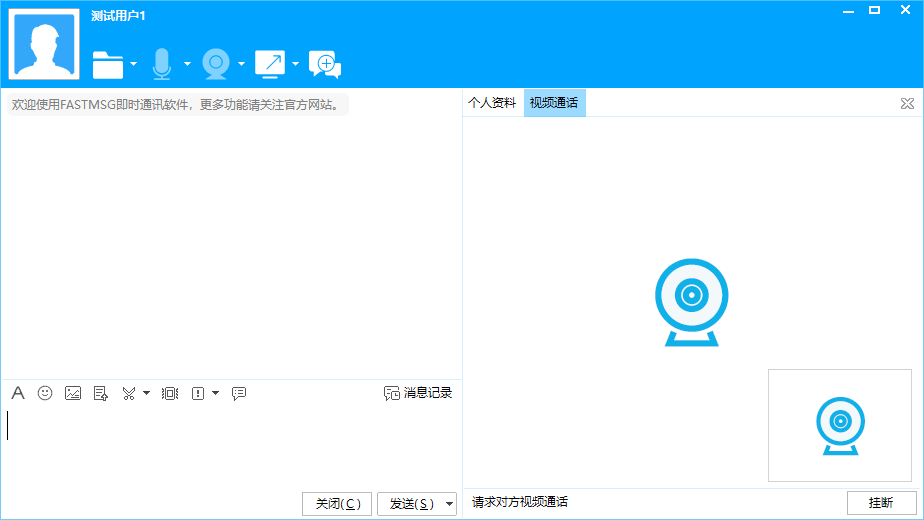Click in the message input box
The width and height of the screenshot is (924, 520).
click(232, 448)
